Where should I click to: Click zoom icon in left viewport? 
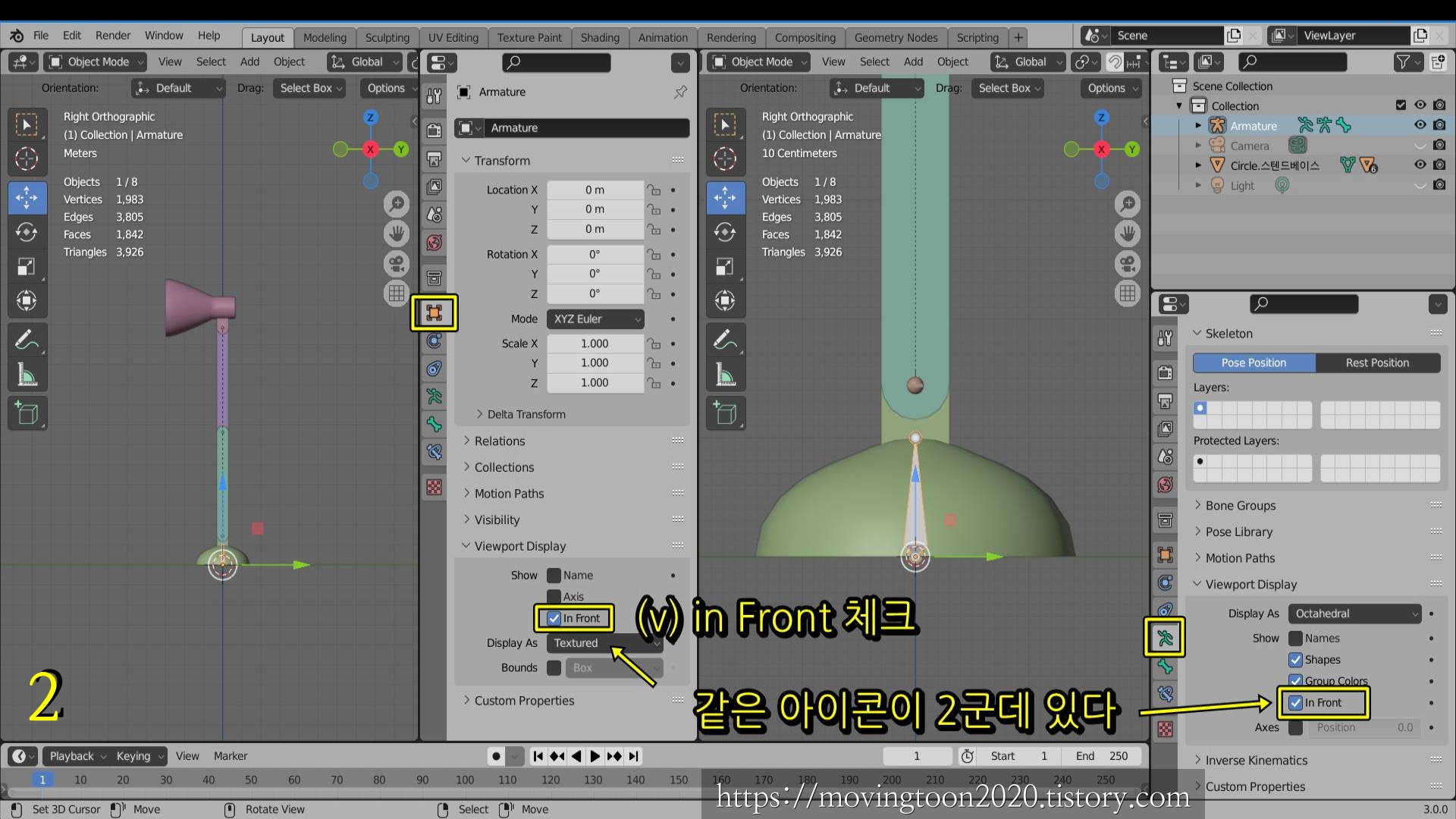397,204
